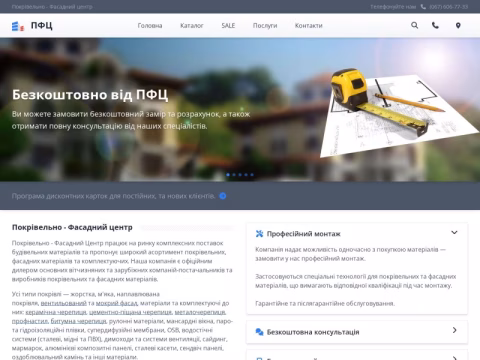Click blue arrow icon after discount cards text
Image resolution: width=480 pixels, height=360 pixels.
tap(223, 196)
